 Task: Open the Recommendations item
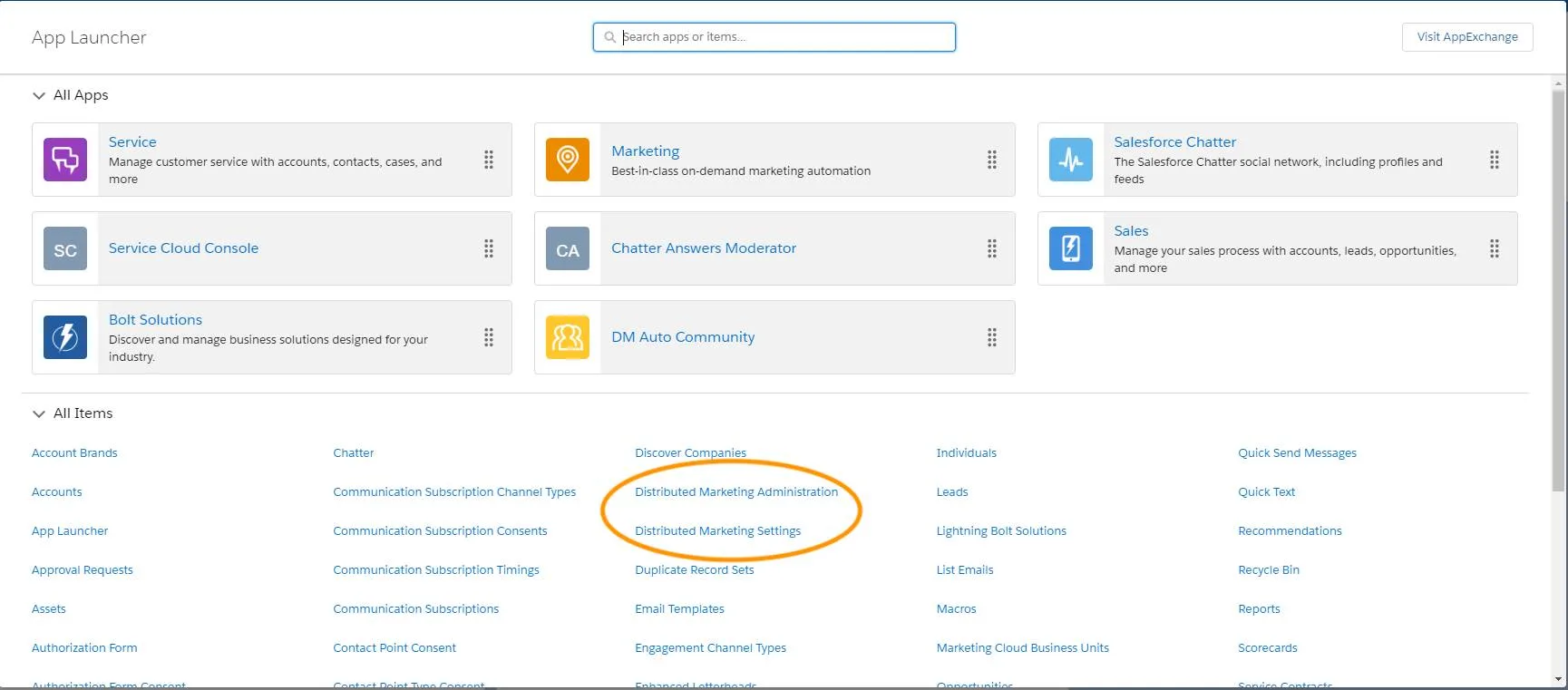(x=1290, y=531)
